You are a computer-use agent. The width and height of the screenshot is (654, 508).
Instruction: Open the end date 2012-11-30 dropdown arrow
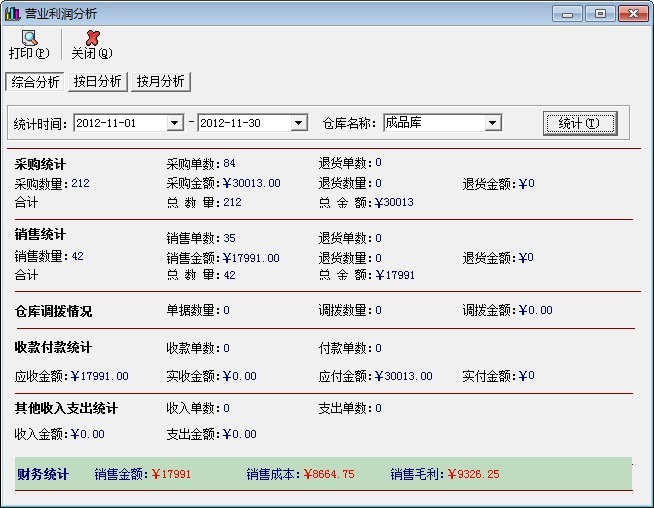[298, 123]
